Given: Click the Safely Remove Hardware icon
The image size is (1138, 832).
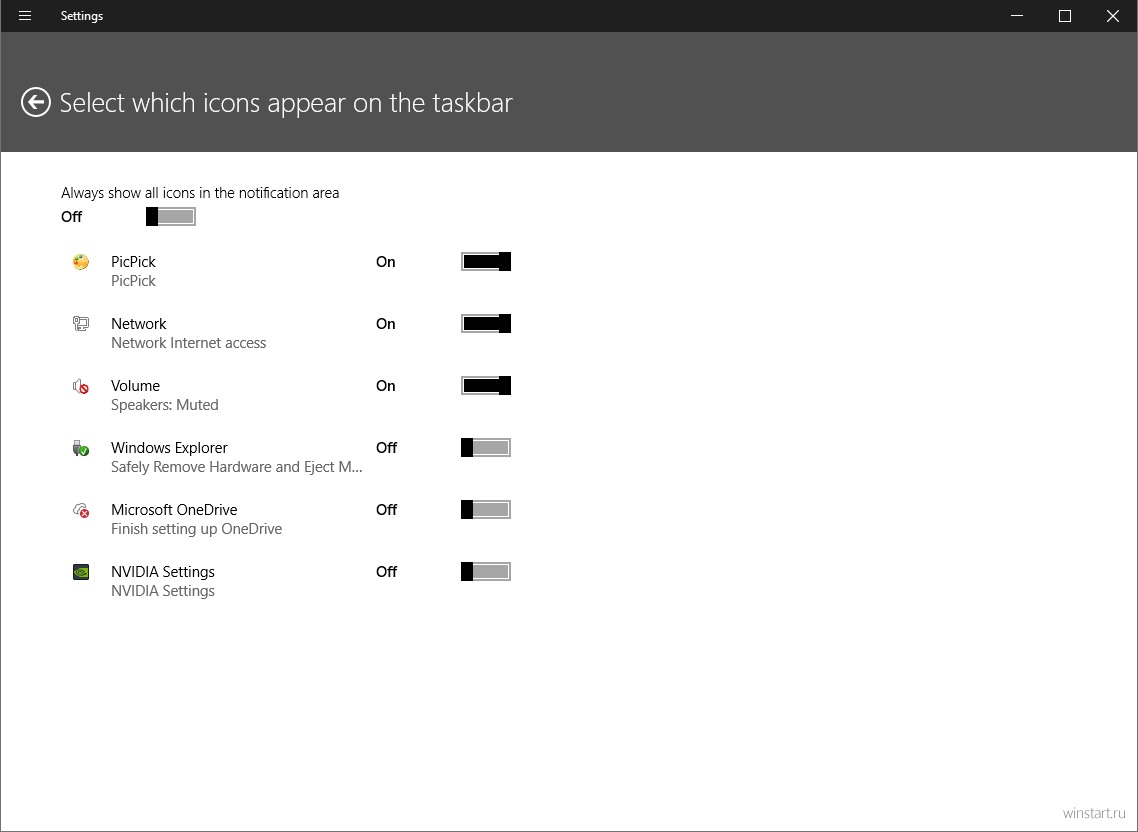Looking at the screenshot, I should [x=81, y=448].
